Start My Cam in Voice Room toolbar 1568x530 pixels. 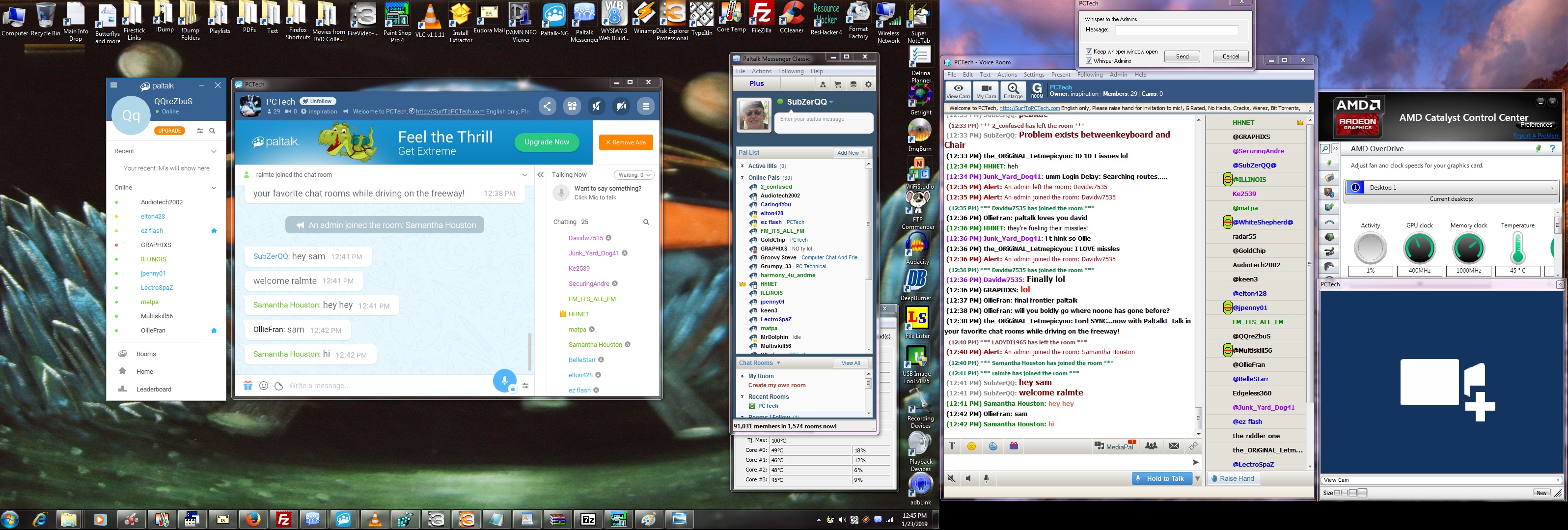(x=986, y=91)
